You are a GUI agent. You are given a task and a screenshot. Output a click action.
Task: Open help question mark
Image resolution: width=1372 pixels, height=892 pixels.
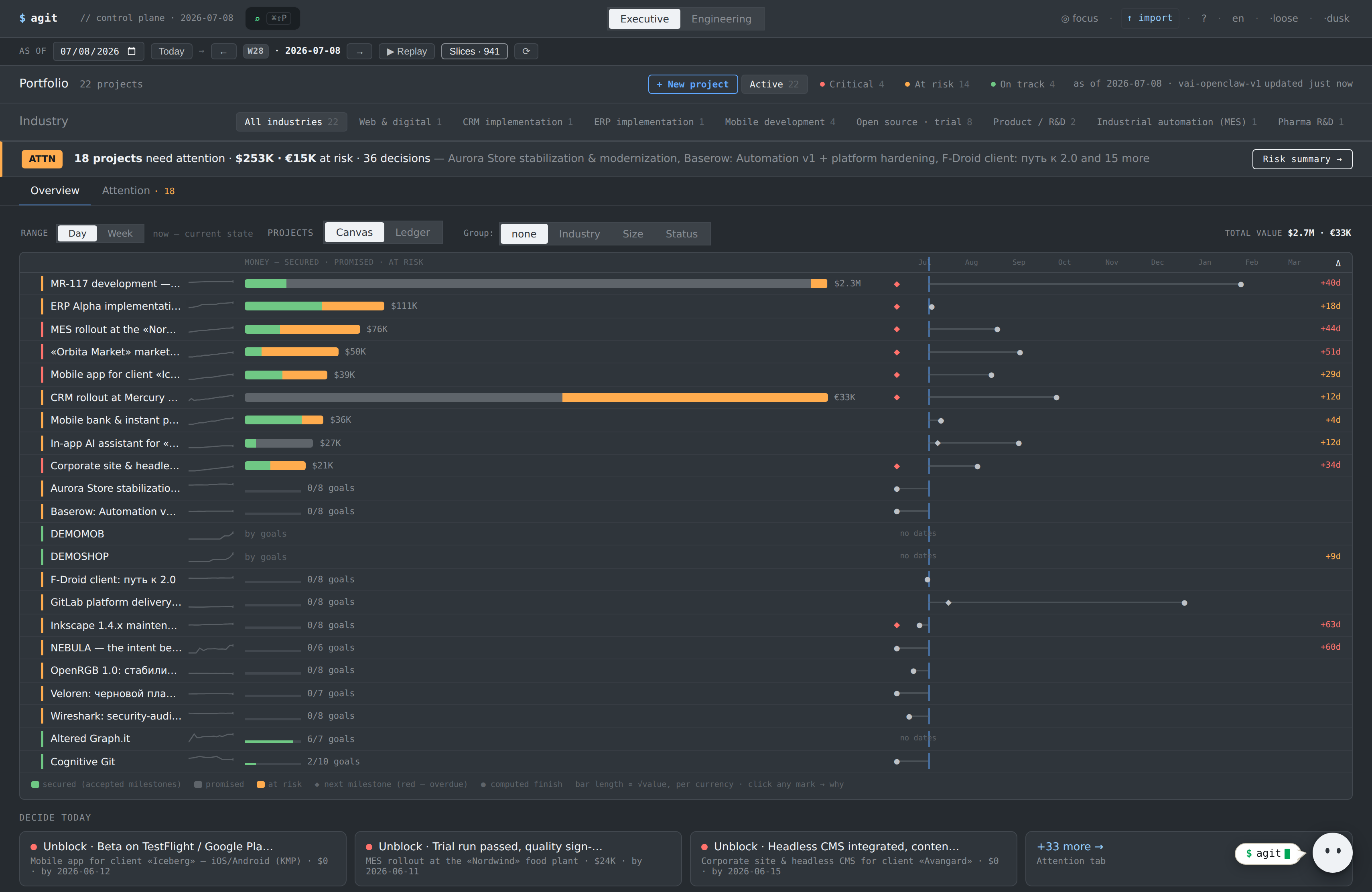pyautogui.click(x=1204, y=18)
